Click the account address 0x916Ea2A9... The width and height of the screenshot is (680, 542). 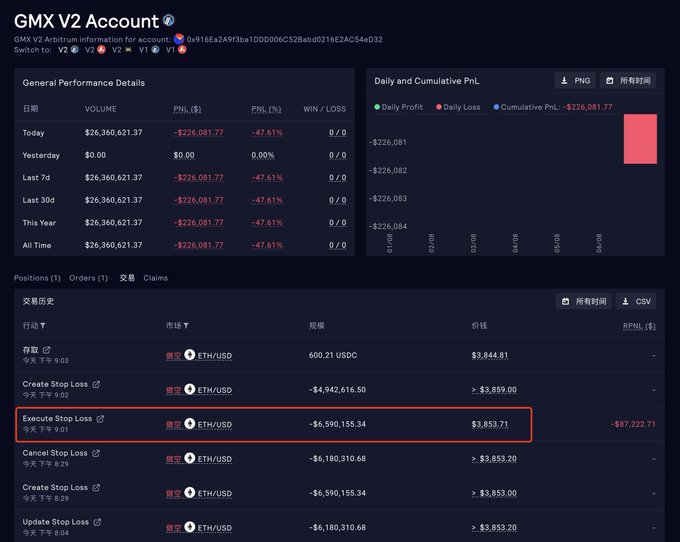(284, 39)
